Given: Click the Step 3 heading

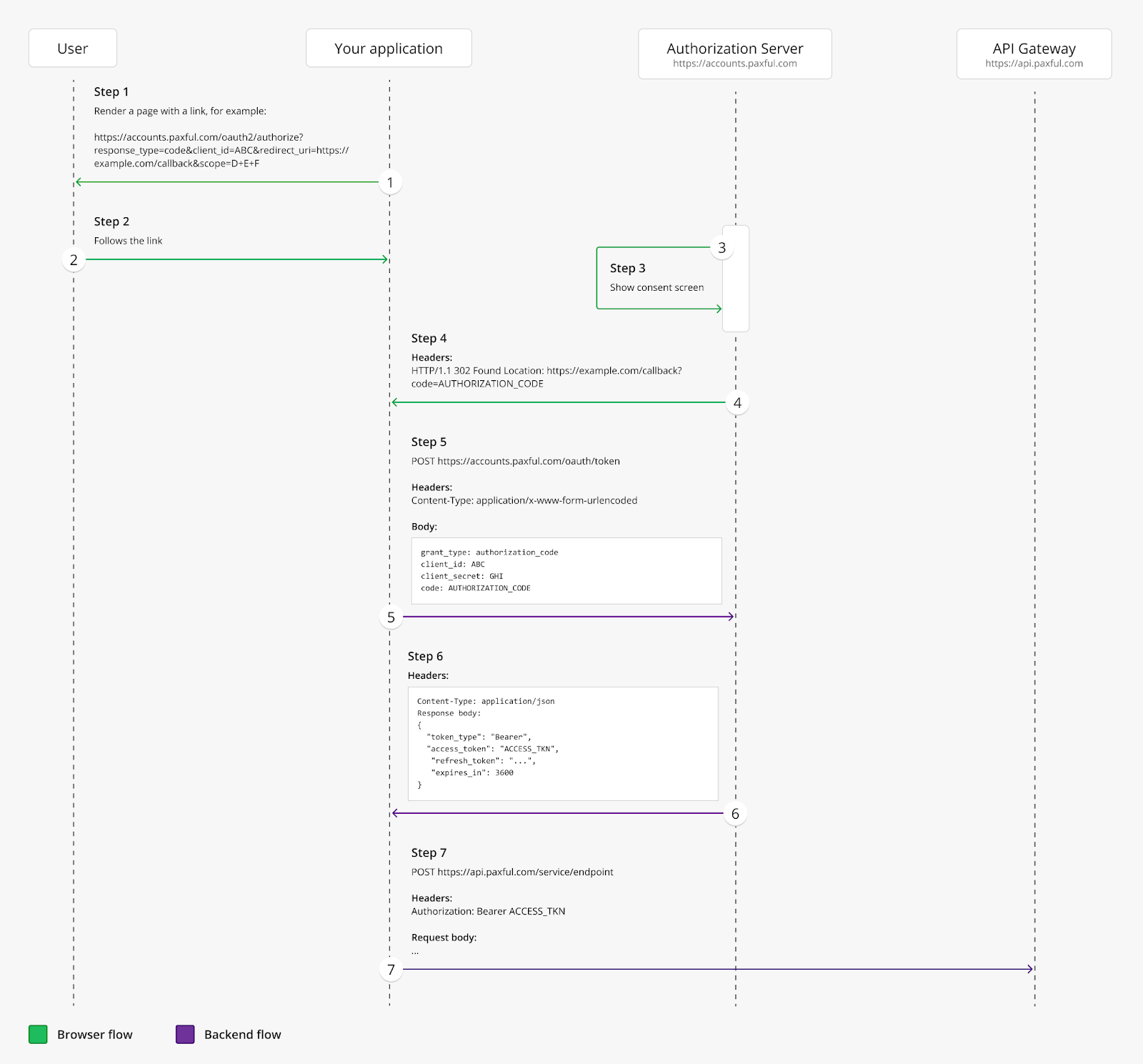Looking at the screenshot, I should [627, 268].
